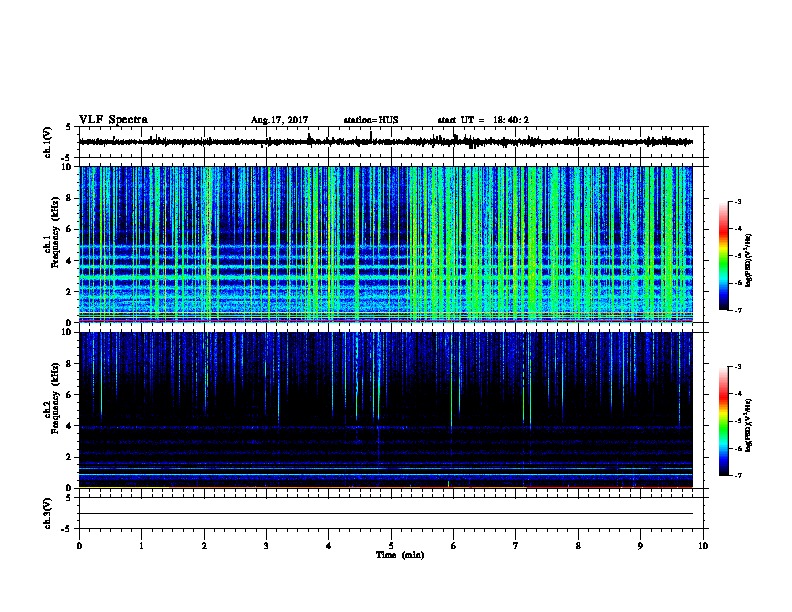Click the time axis tick label "3"
Viewport: 792px width, 612px height.
[266, 546]
